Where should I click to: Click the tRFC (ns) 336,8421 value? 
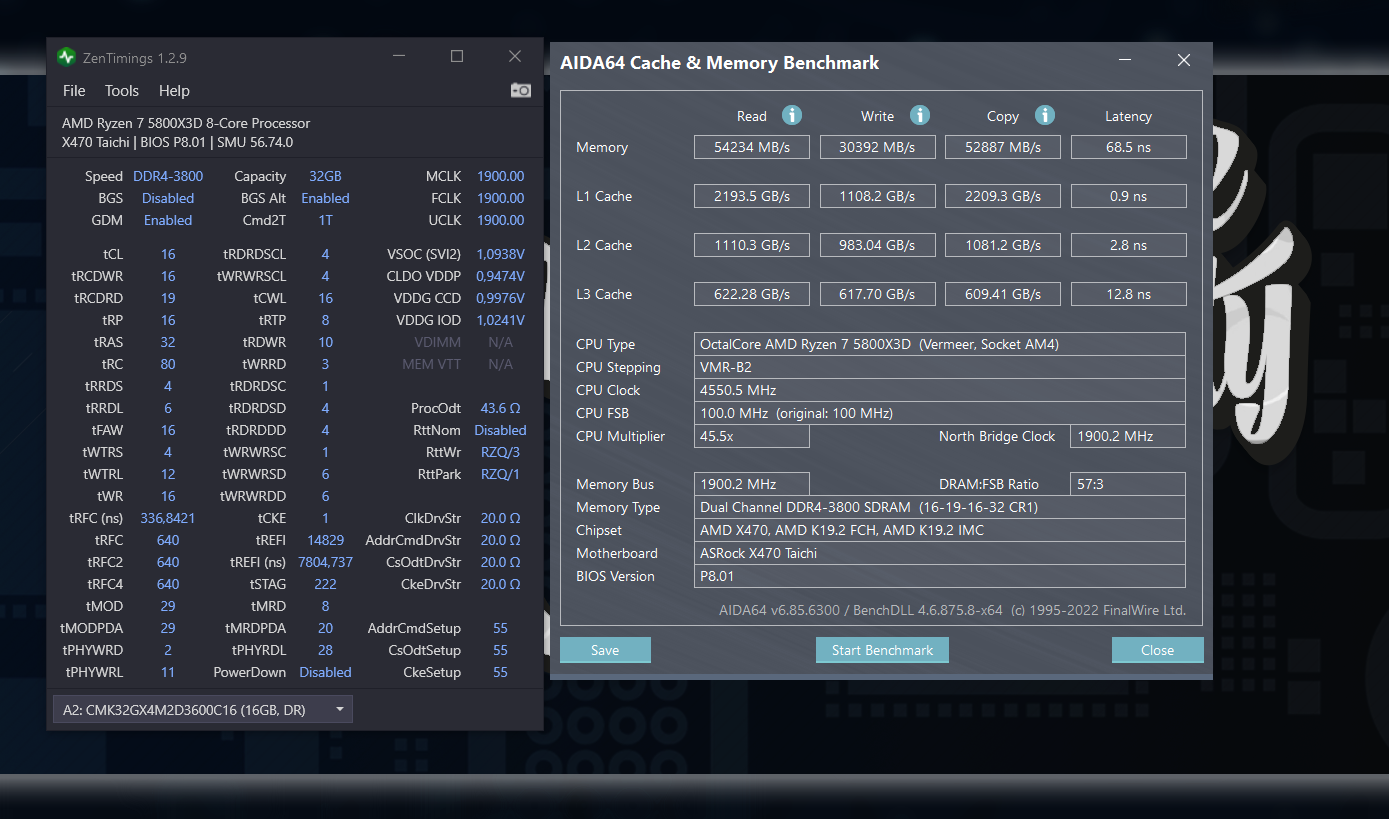(168, 518)
